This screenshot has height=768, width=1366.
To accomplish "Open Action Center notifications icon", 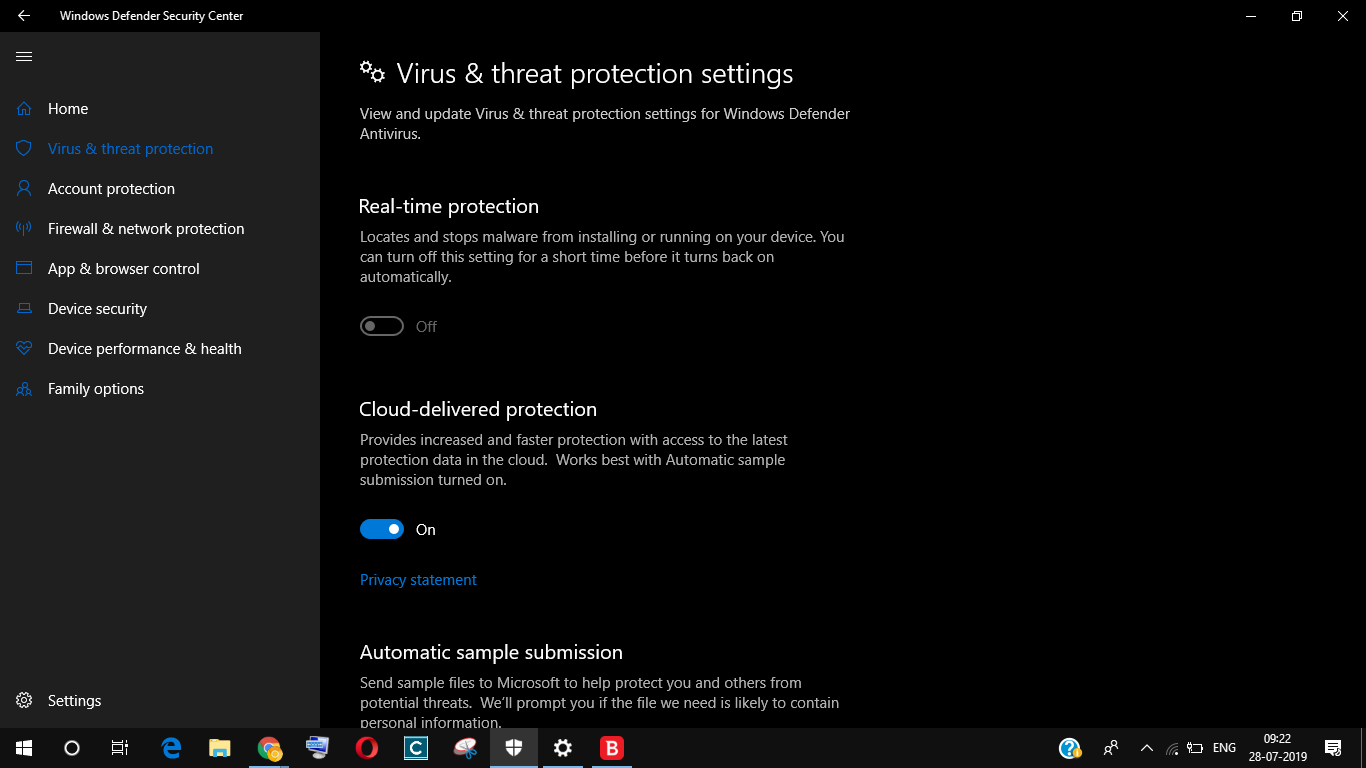I will 1333,748.
